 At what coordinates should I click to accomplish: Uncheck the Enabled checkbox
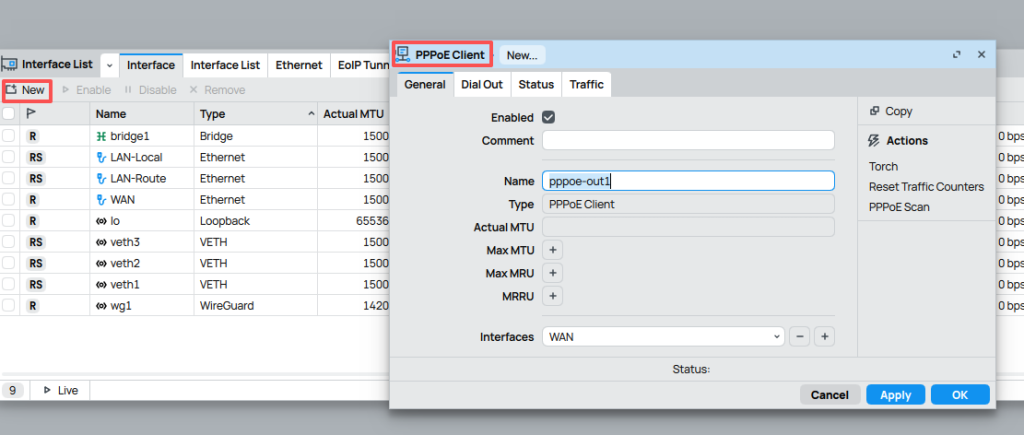pos(548,117)
